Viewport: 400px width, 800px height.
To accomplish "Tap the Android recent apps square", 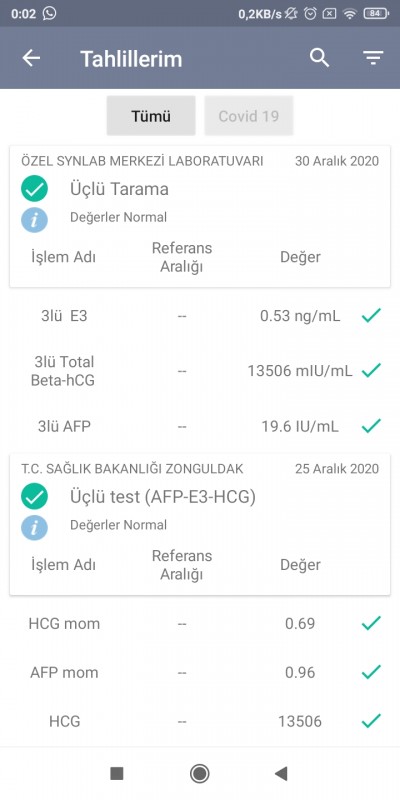I will click(x=117, y=773).
